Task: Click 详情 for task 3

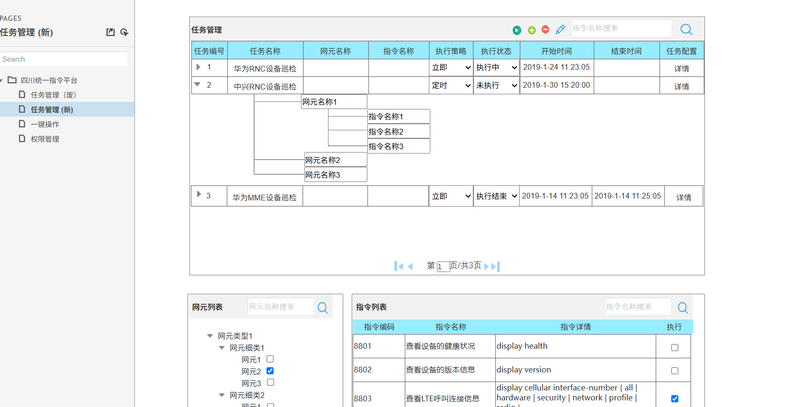Action: [x=683, y=198]
